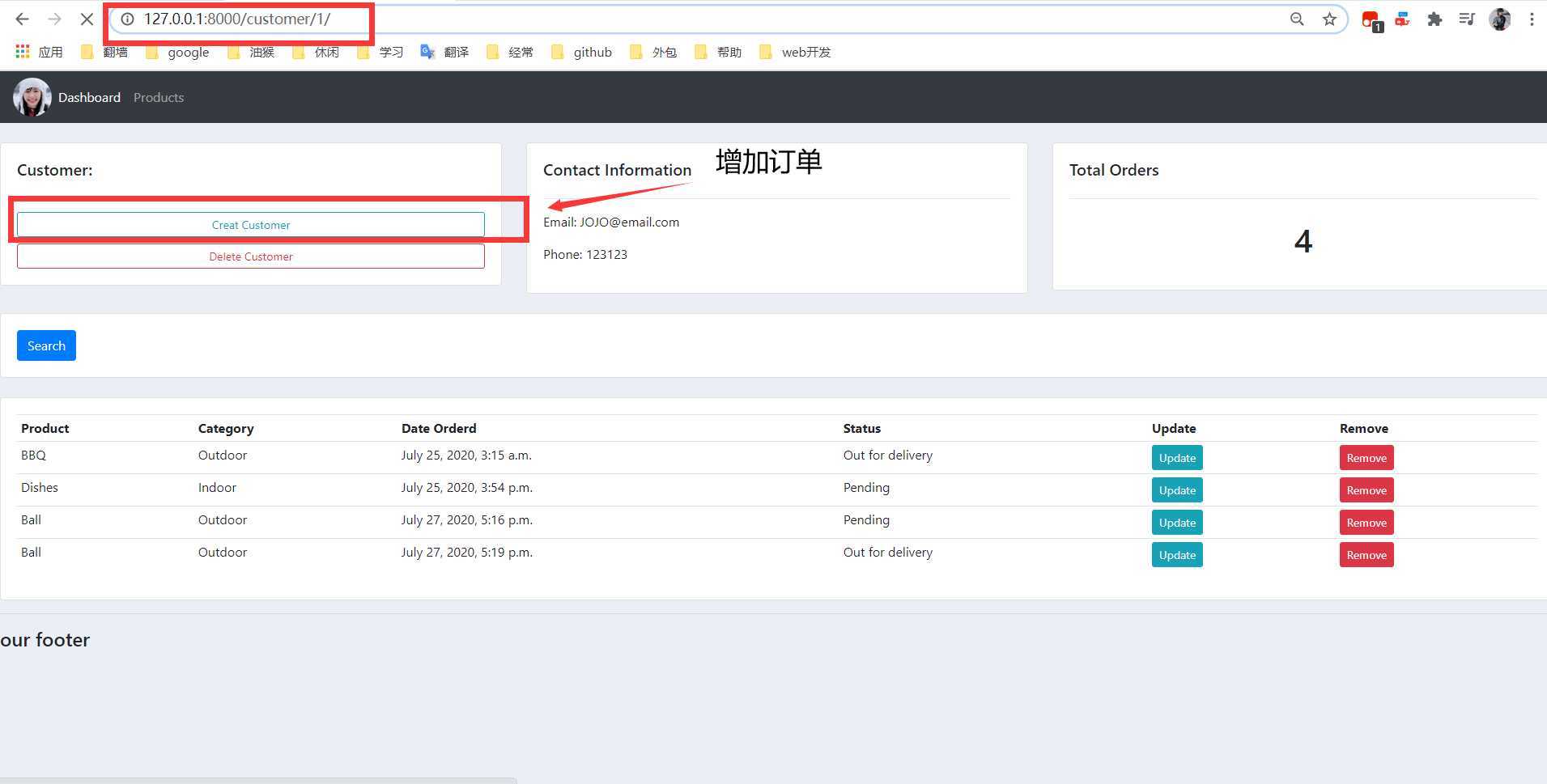Open the 休闲 bookmark folder
Screen dimensions: 1547x784
[x=316, y=52]
